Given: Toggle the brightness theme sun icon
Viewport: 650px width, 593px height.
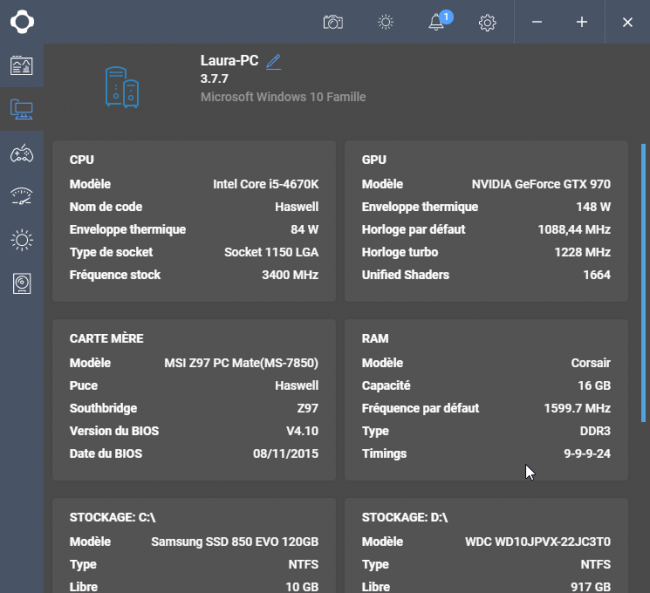Looking at the screenshot, I should (x=386, y=22).
